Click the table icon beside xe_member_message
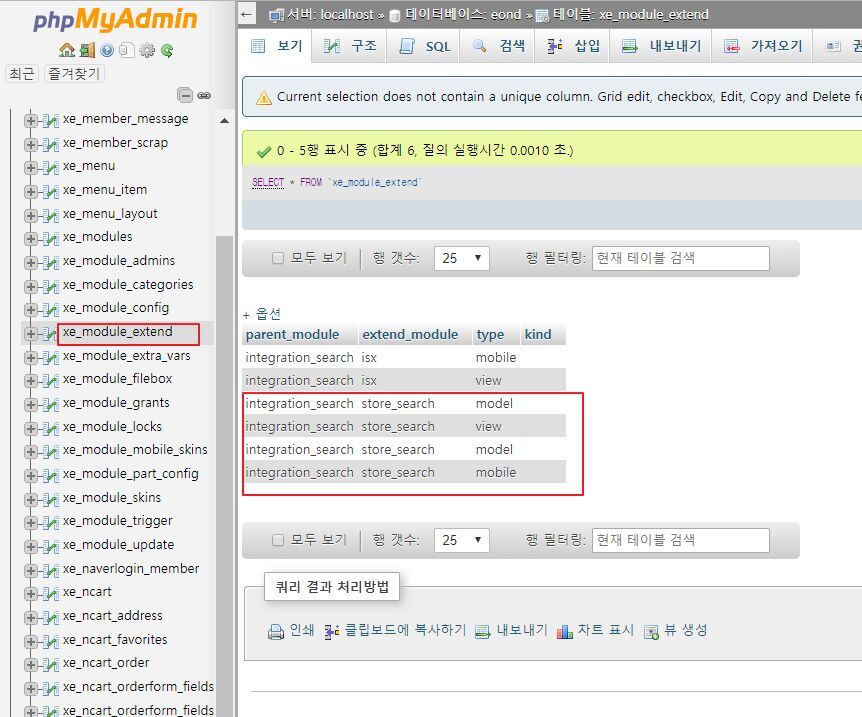 [51, 120]
